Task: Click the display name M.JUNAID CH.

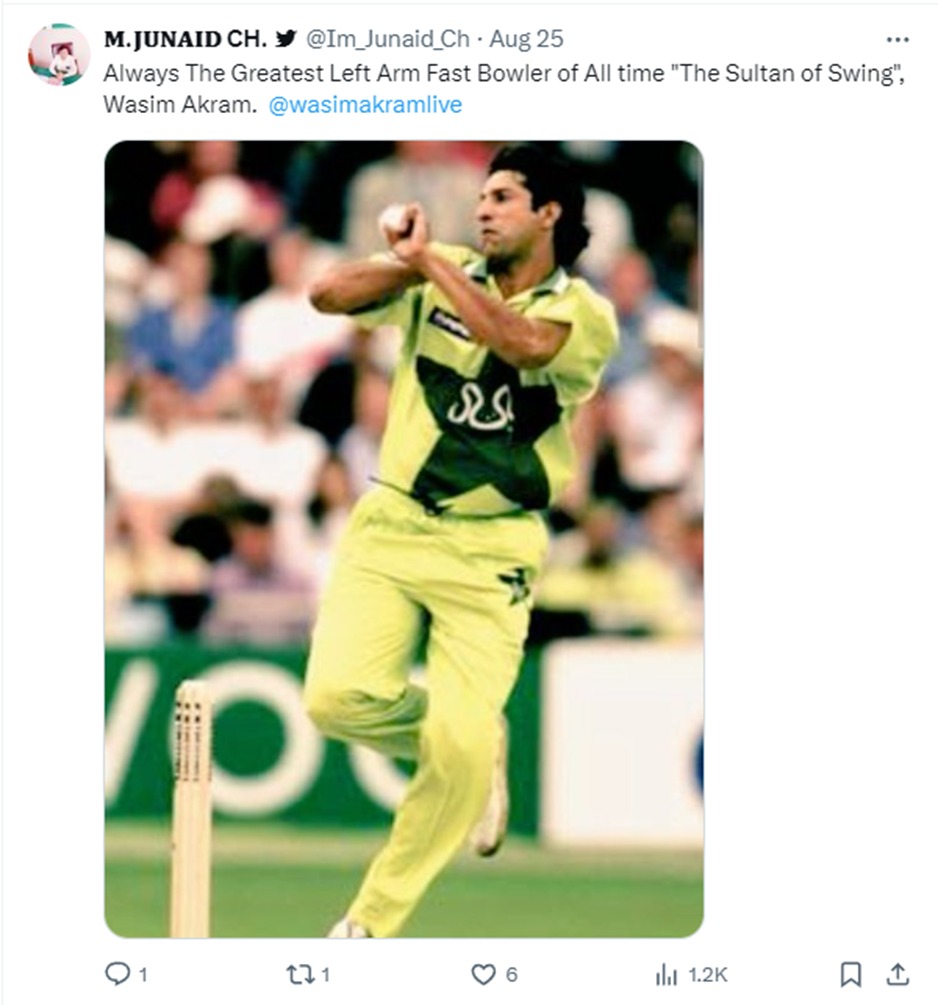Action: (x=185, y=39)
